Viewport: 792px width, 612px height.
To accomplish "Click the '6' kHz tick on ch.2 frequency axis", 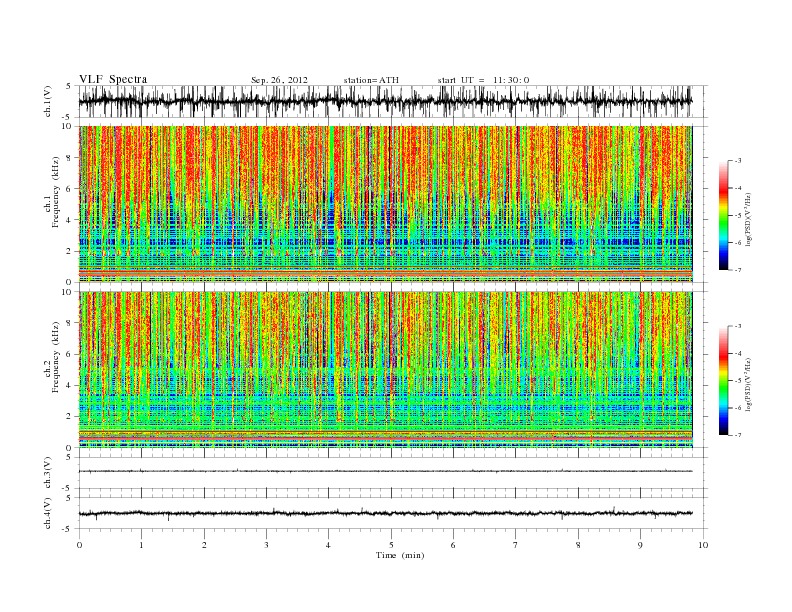I will click(x=70, y=354).
